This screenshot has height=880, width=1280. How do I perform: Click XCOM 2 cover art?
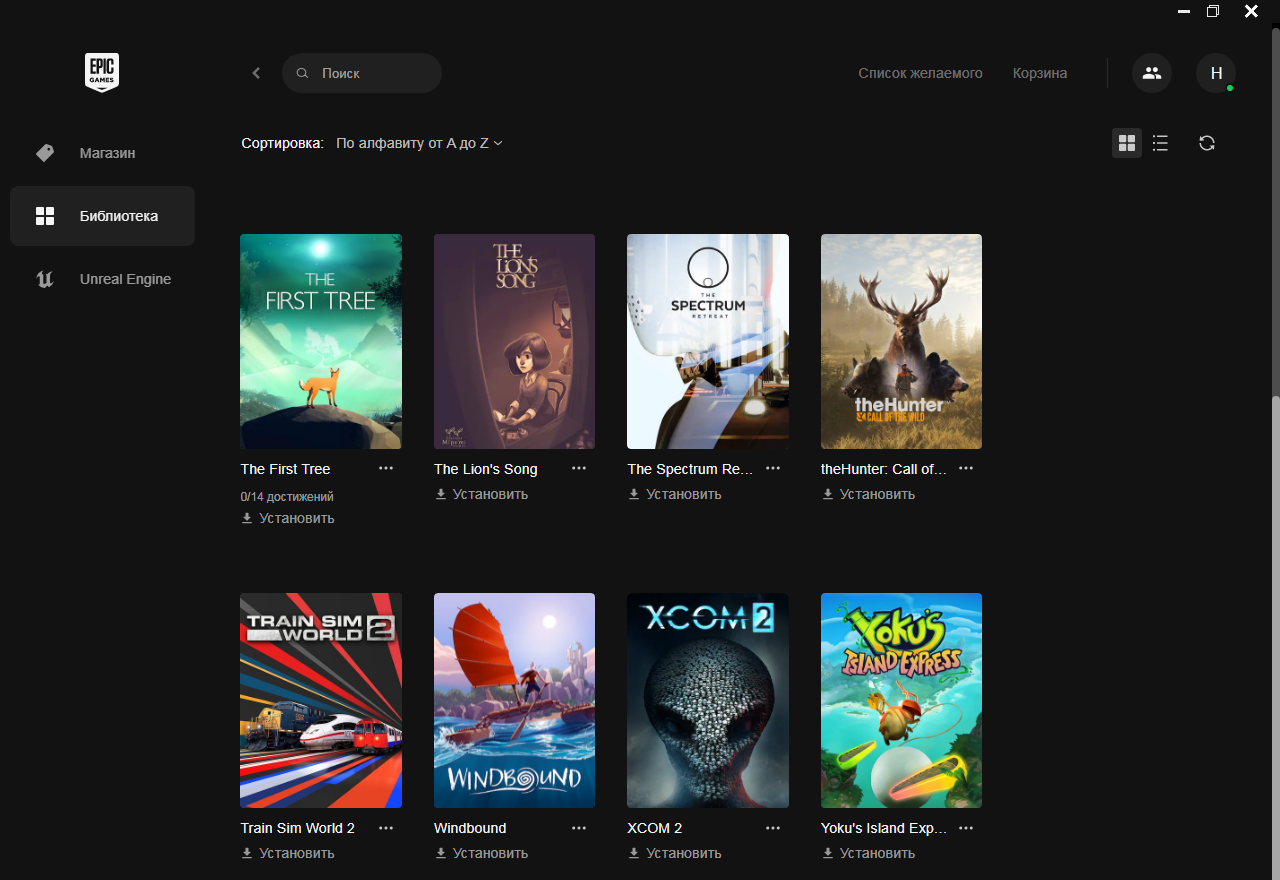[x=708, y=700]
